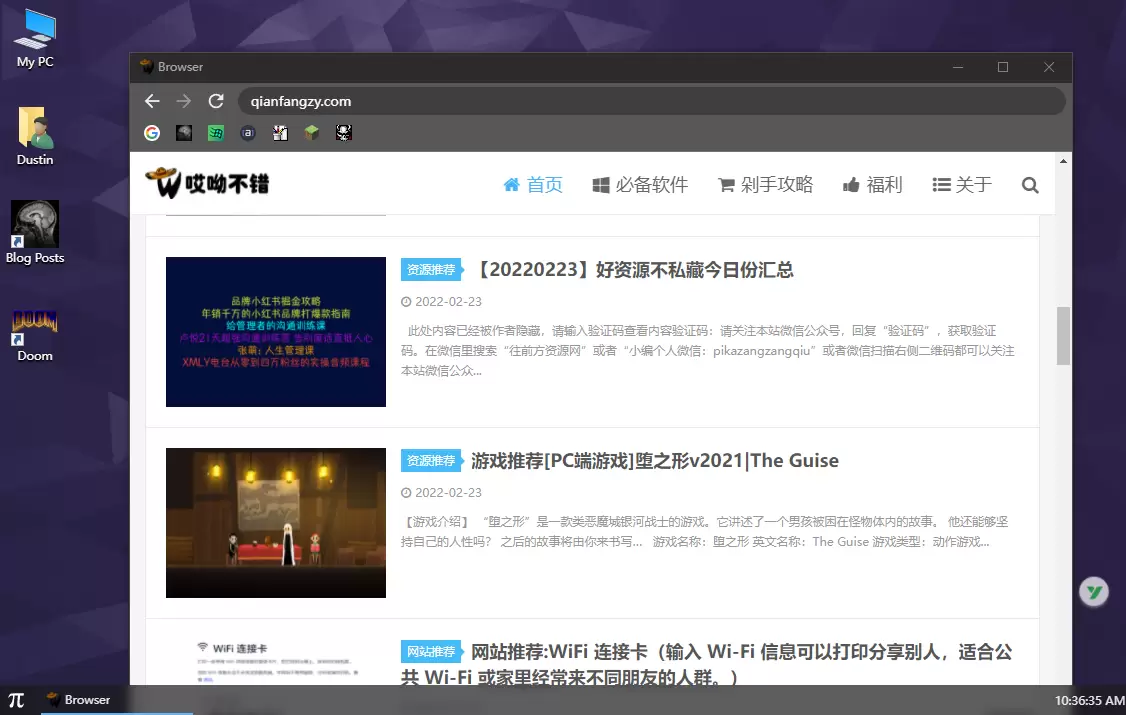Focus the qianfangzy.com address bar
The image size is (1126, 715).
651,101
